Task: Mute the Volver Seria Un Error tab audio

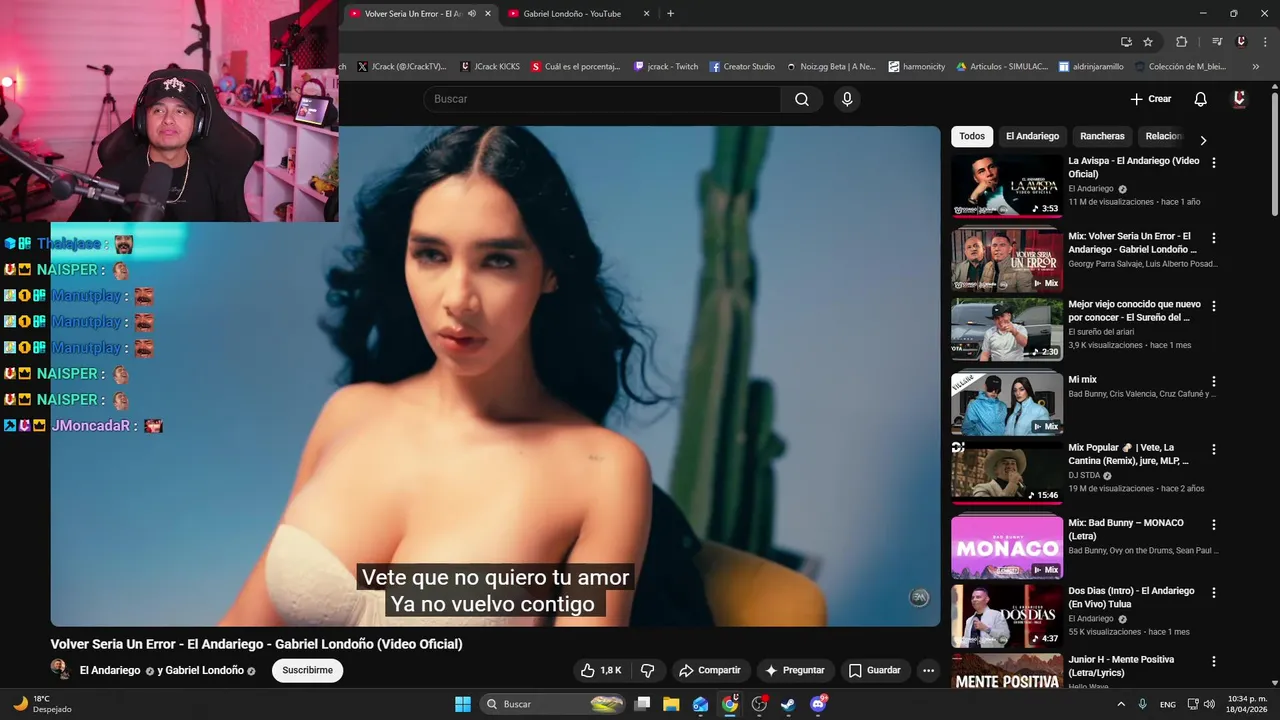Action: coord(472,14)
